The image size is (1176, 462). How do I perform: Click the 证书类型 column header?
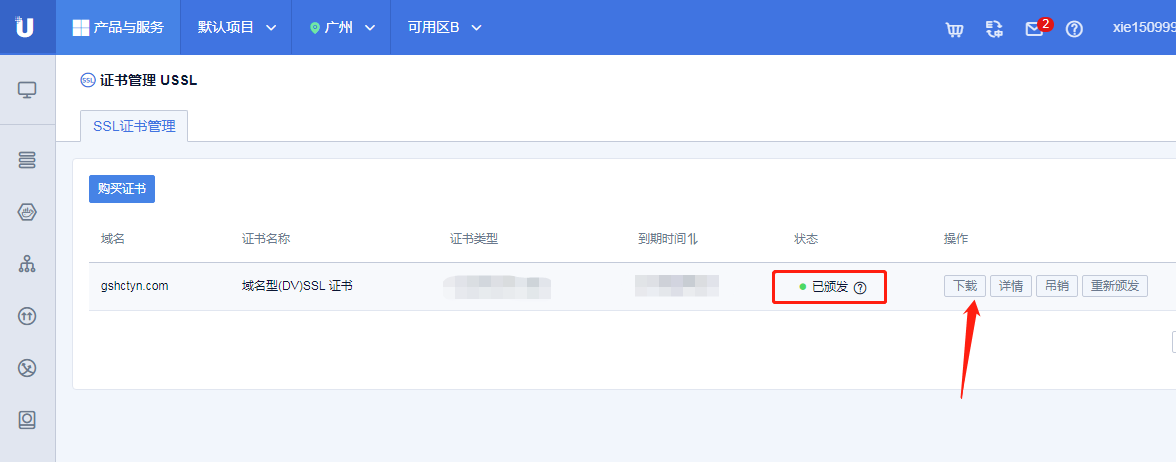tap(474, 239)
